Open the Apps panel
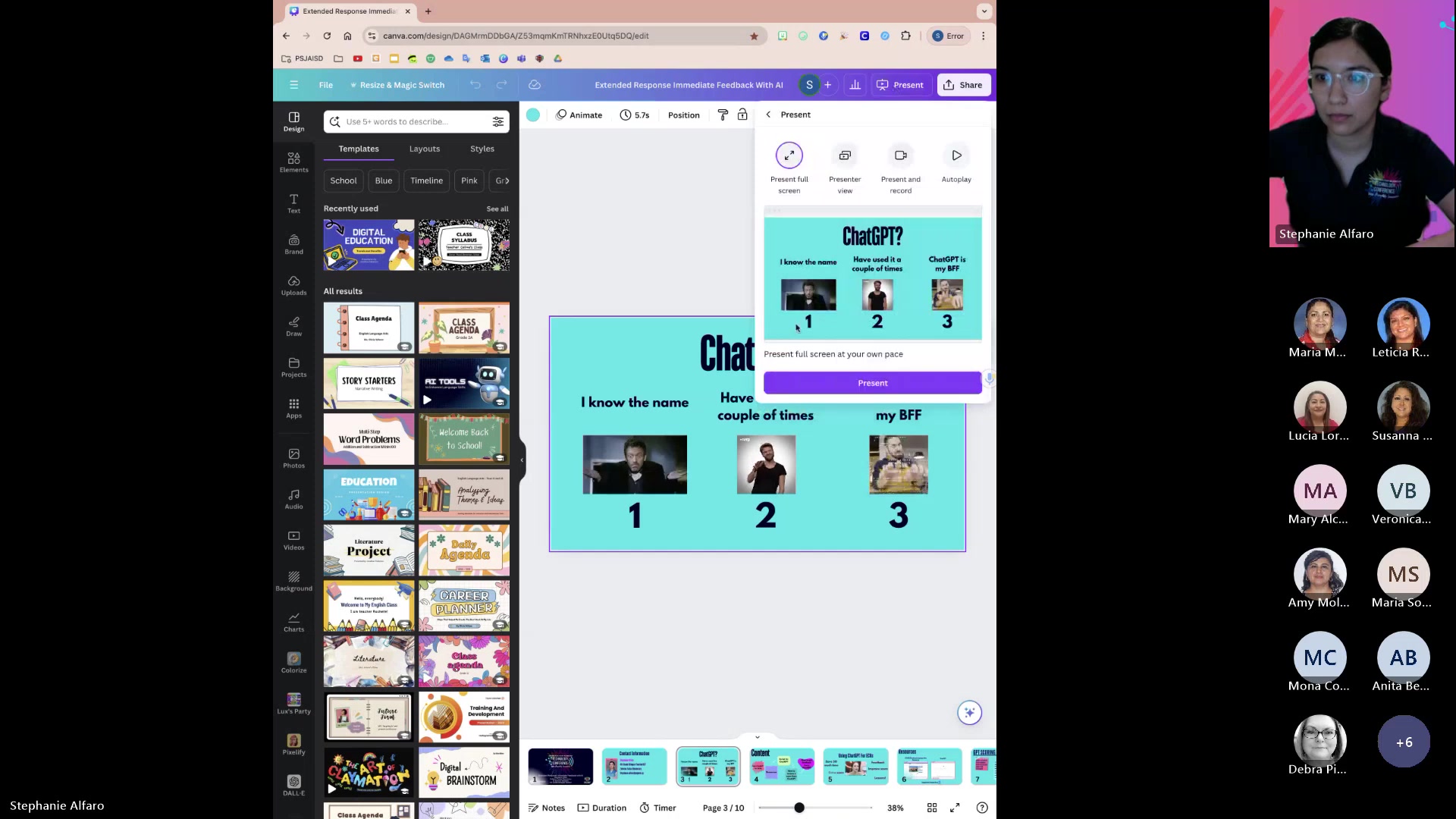Screen dimensions: 1456x819 click(293, 408)
